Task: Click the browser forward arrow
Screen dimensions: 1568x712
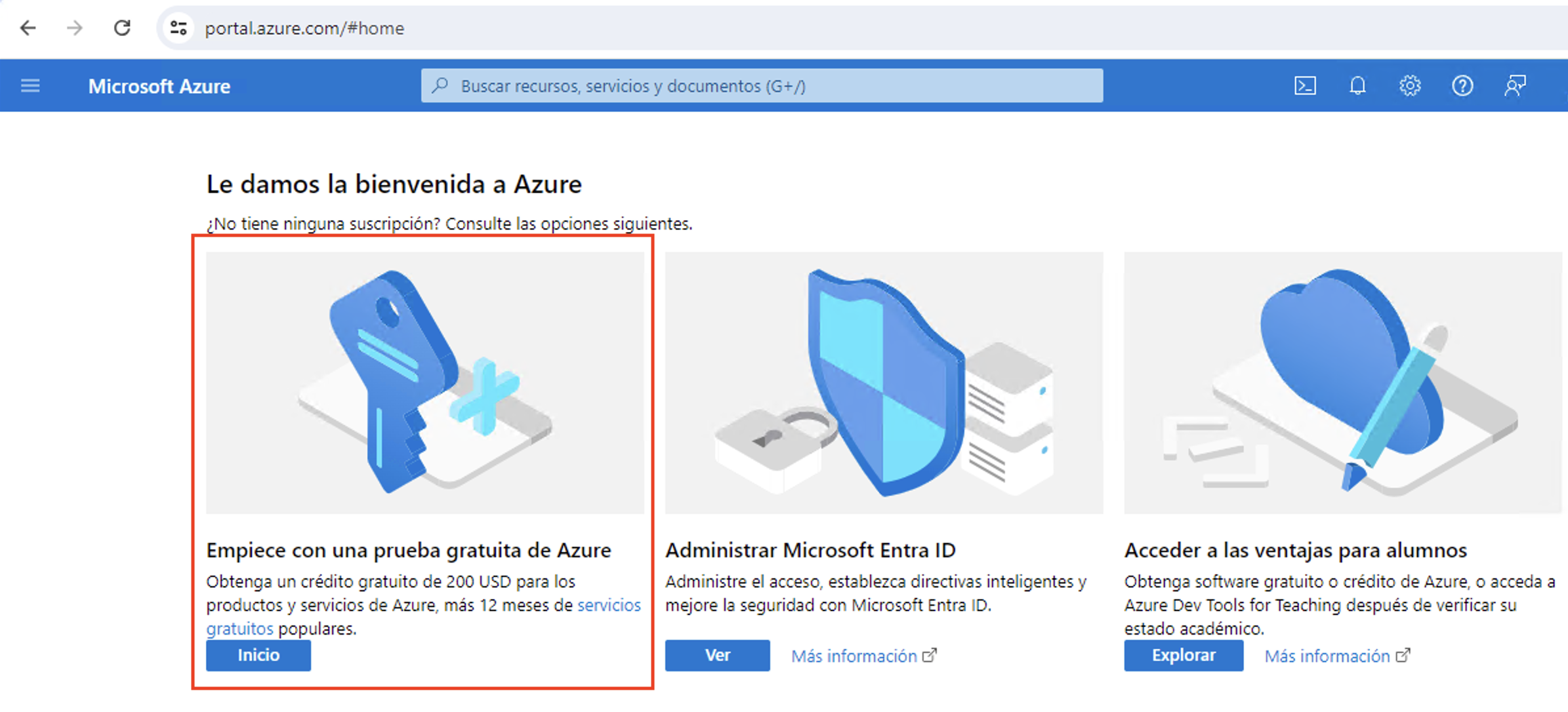Action: (75, 28)
